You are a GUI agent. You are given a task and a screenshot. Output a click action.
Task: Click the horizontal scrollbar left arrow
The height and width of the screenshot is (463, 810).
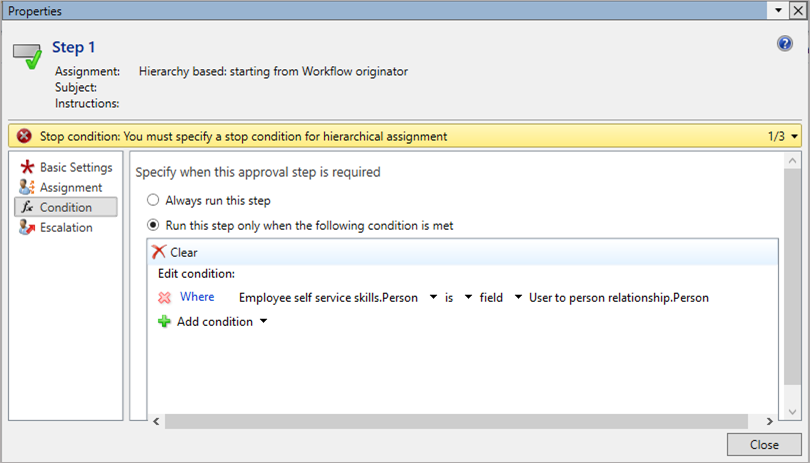pyautogui.click(x=156, y=421)
